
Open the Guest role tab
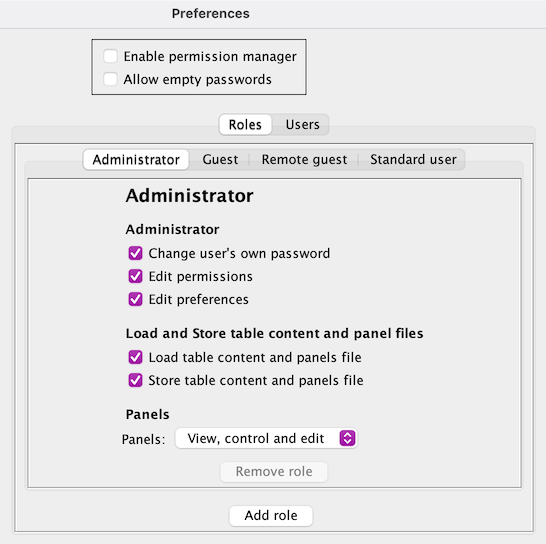pos(220,160)
